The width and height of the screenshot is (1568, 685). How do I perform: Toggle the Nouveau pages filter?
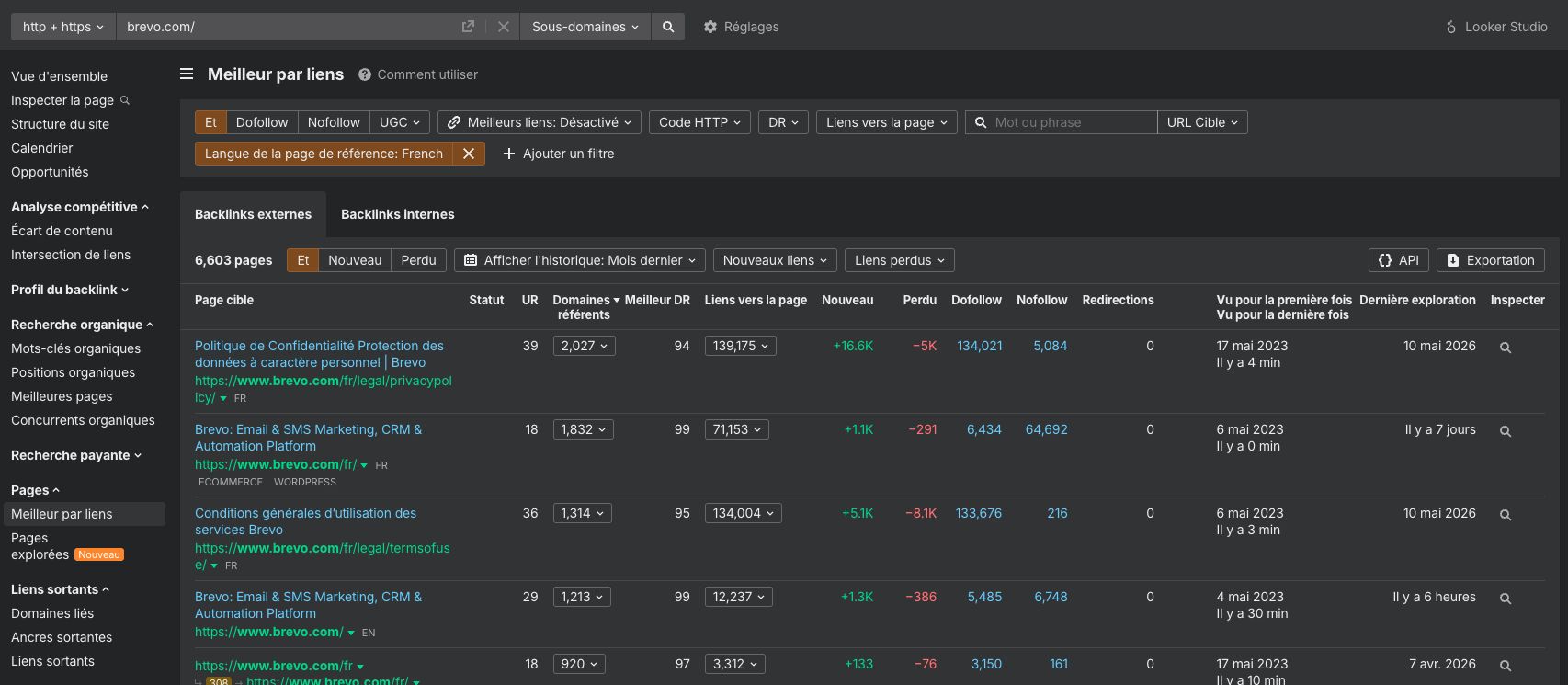(x=355, y=260)
